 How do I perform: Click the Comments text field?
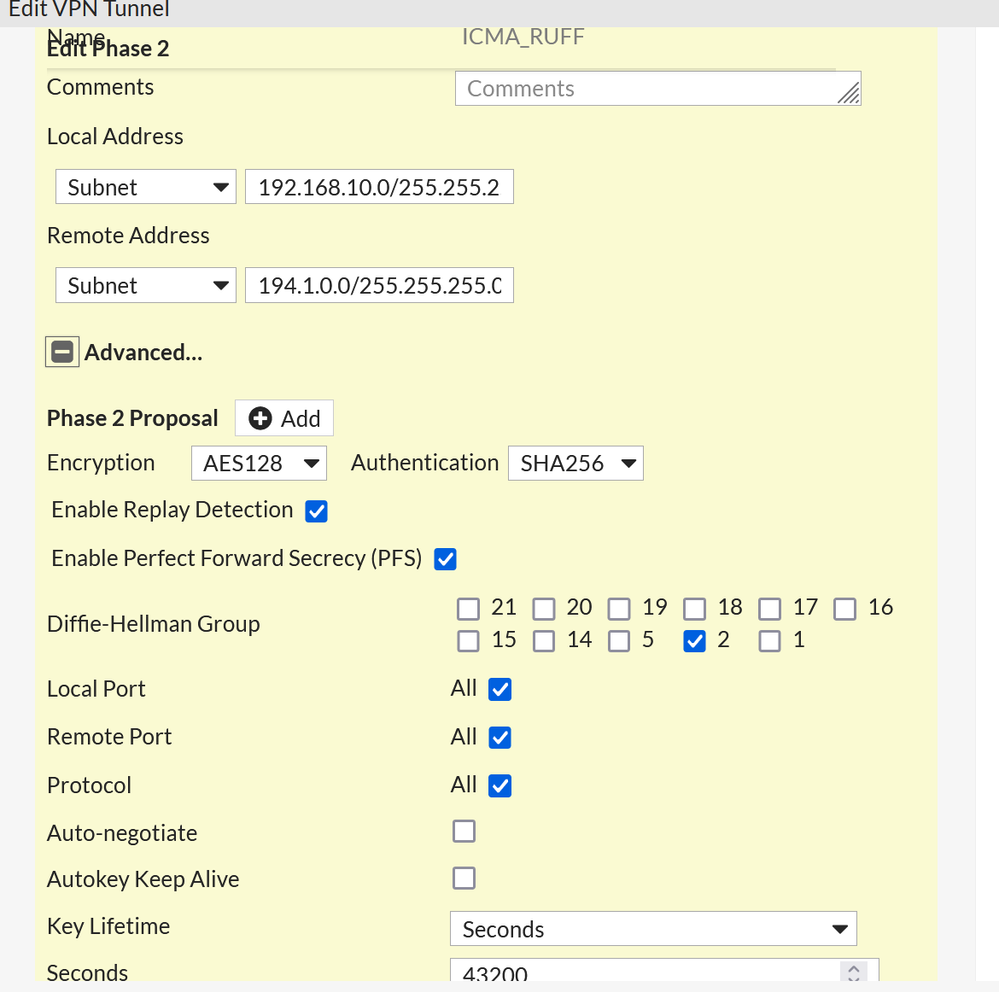[x=658, y=89]
